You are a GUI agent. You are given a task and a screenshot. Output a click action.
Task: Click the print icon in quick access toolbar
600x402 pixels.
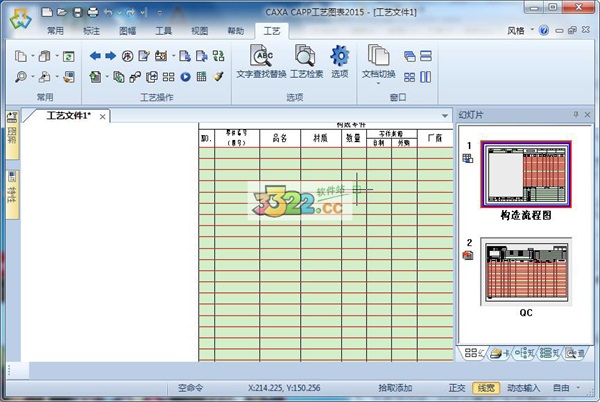(93, 13)
